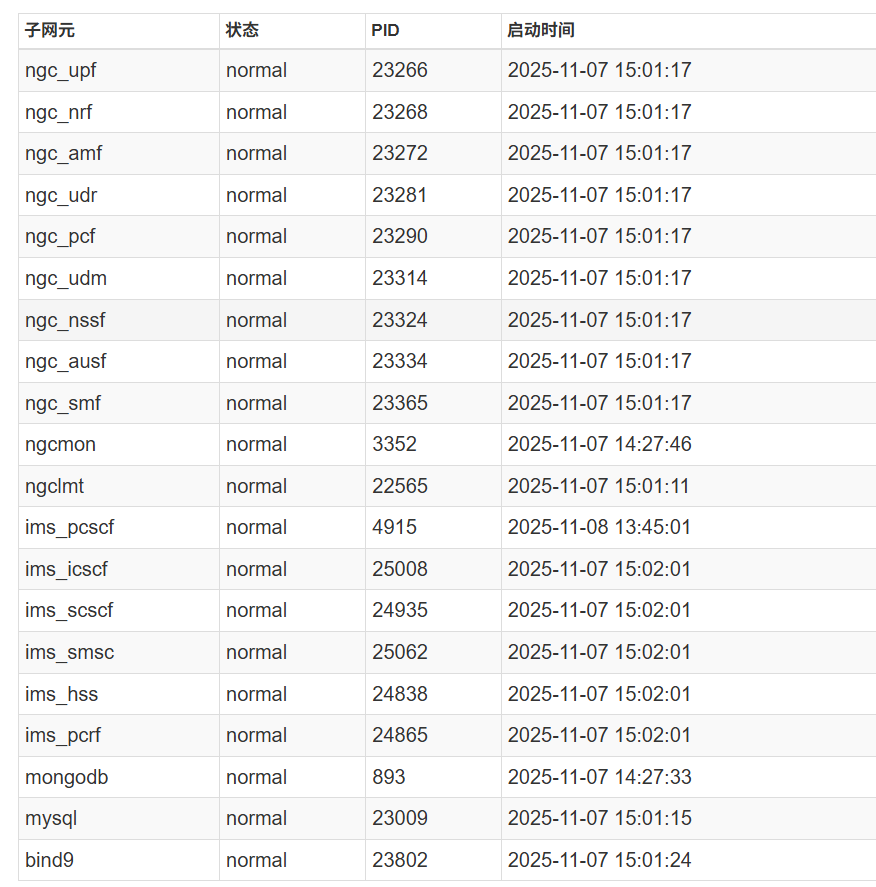Click the 启动时间 column header
This screenshot has width=876, height=887.
tap(541, 30)
